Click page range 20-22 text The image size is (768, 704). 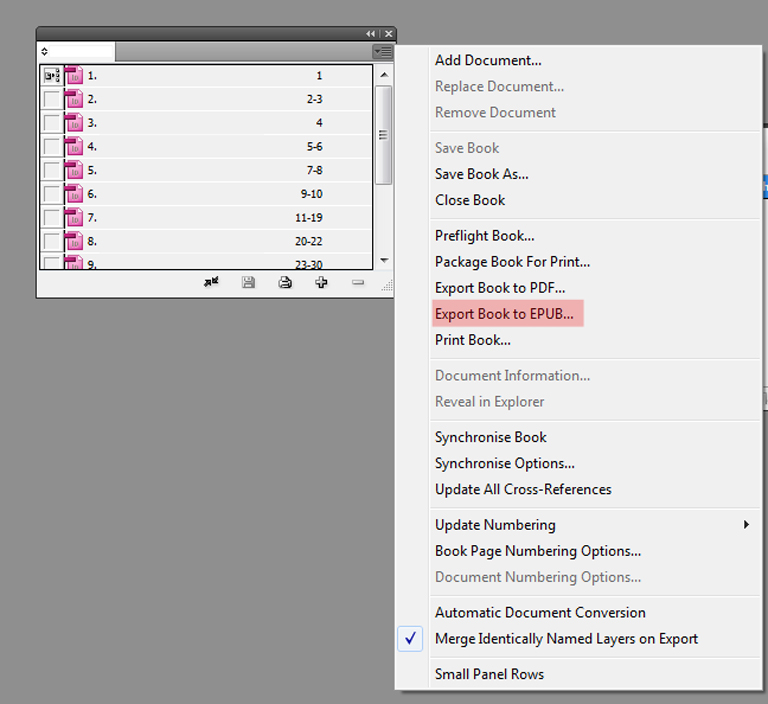(x=309, y=241)
